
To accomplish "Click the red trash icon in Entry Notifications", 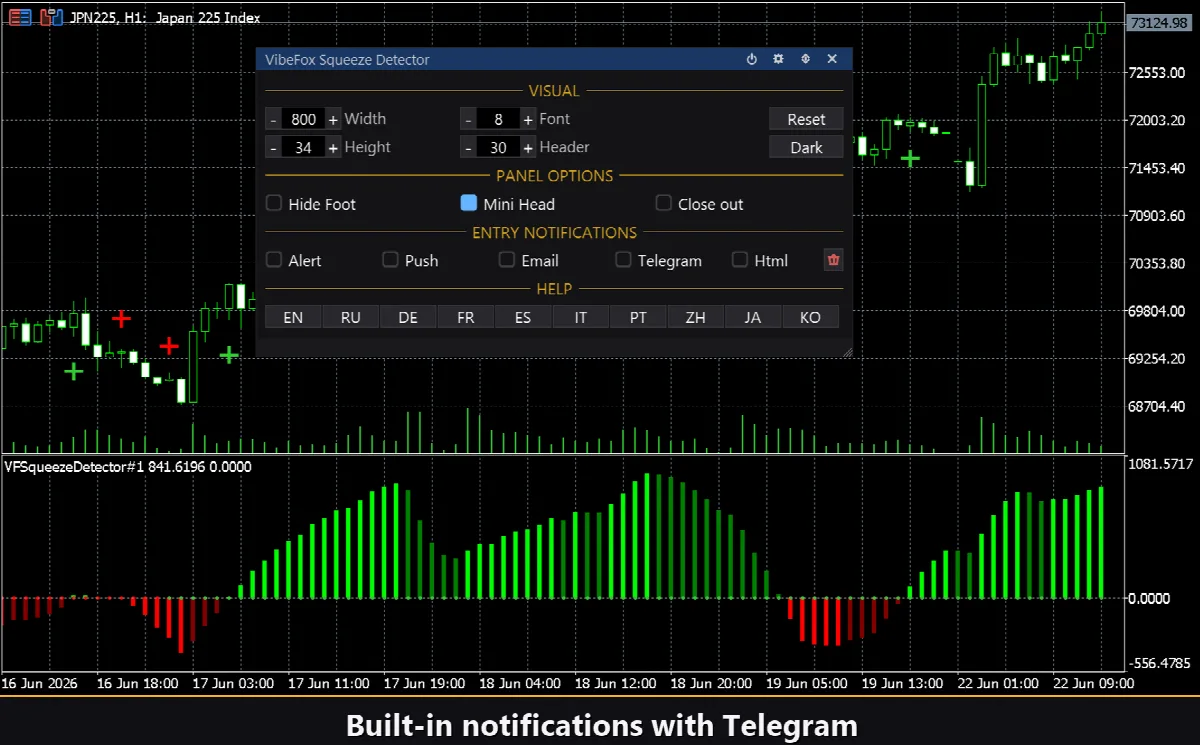I will click(x=834, y=260).
